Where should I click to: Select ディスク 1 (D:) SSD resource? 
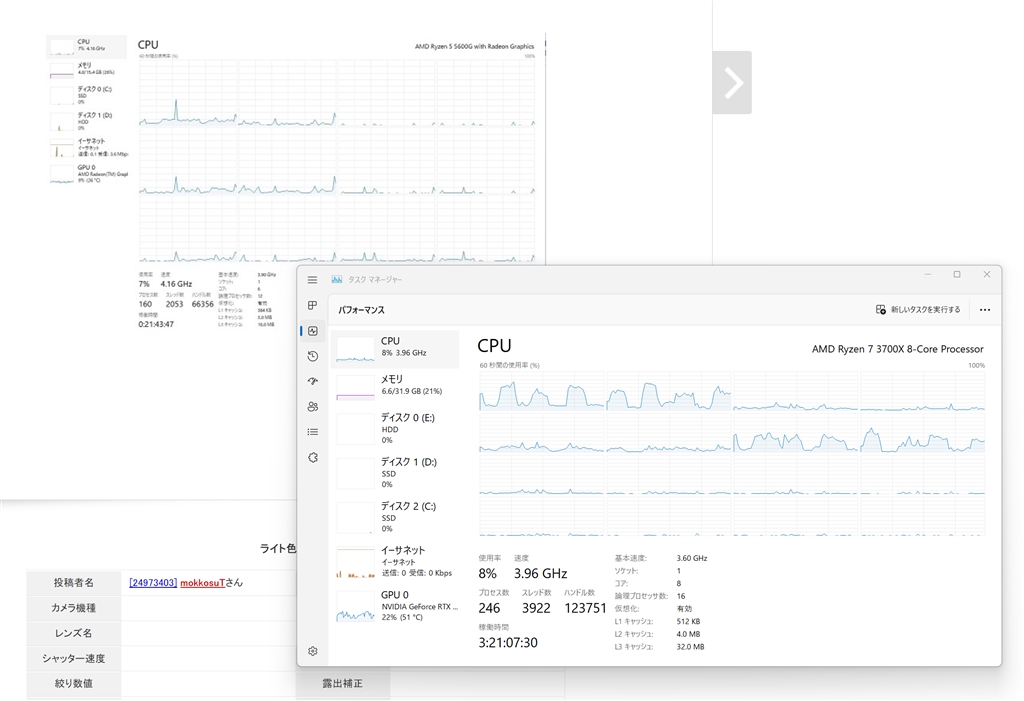click(395, 472)
